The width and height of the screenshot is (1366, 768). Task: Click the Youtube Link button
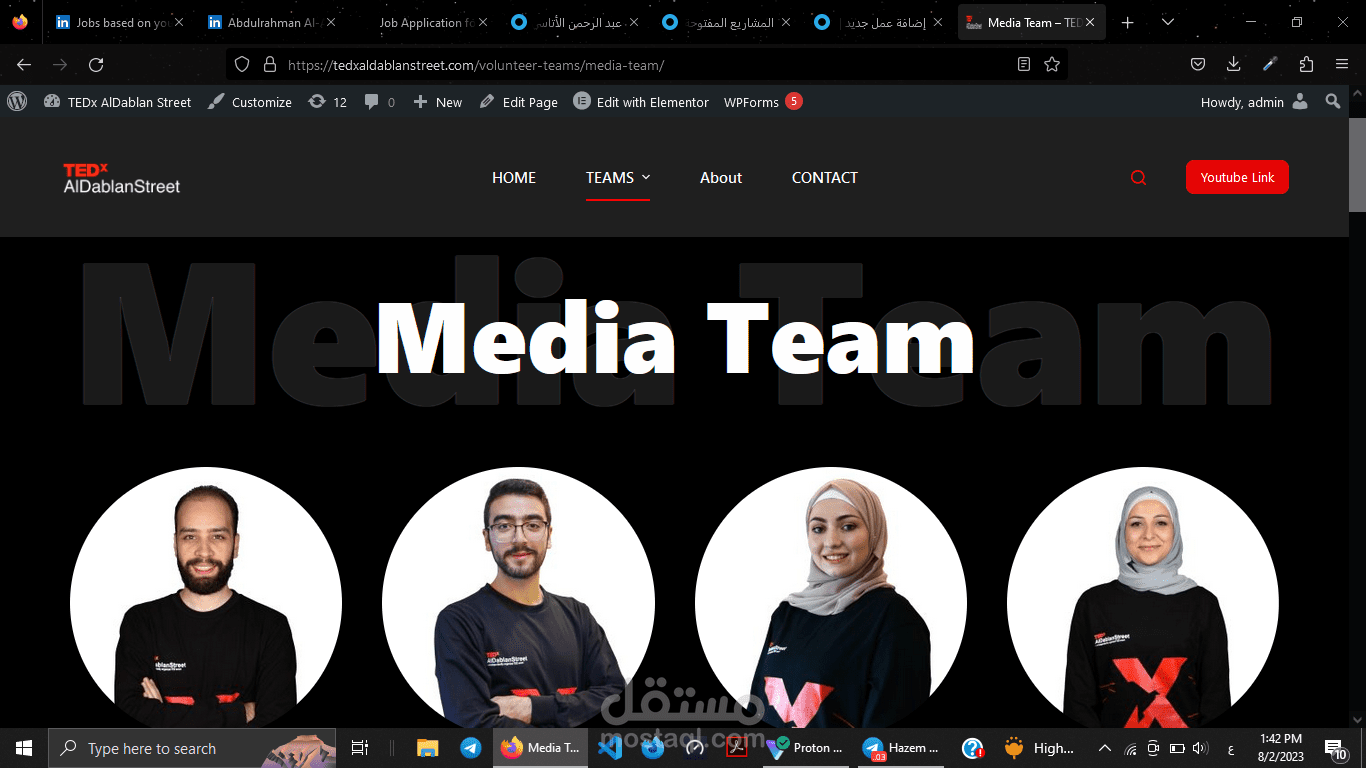coord(1237,177)
